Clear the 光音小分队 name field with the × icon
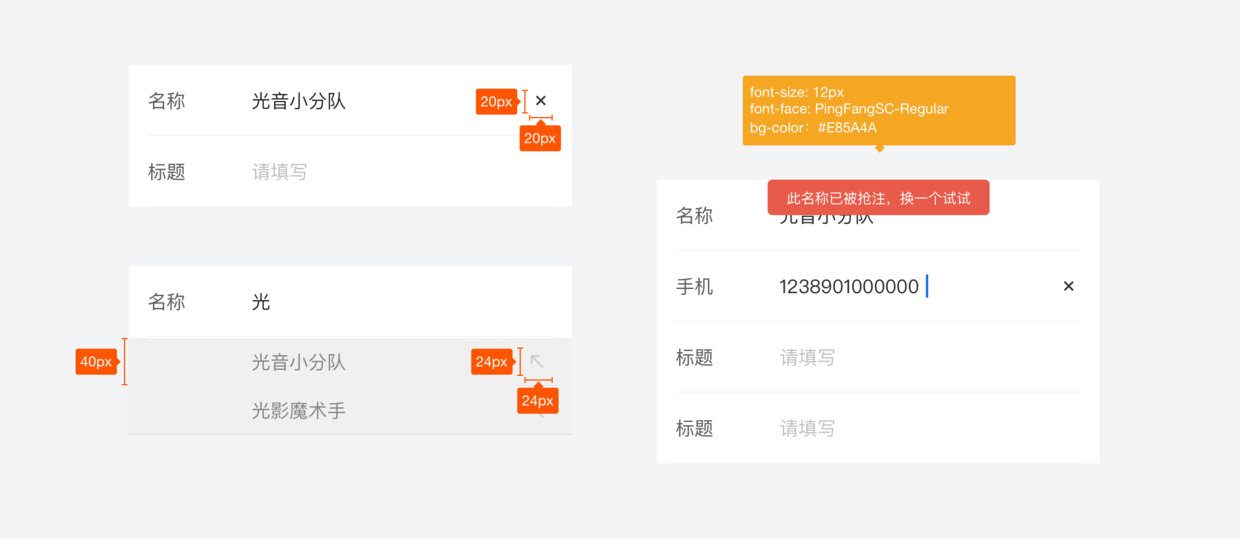Screen dimensions: 1240x539 pyautogui.click(x=541, y=101)
